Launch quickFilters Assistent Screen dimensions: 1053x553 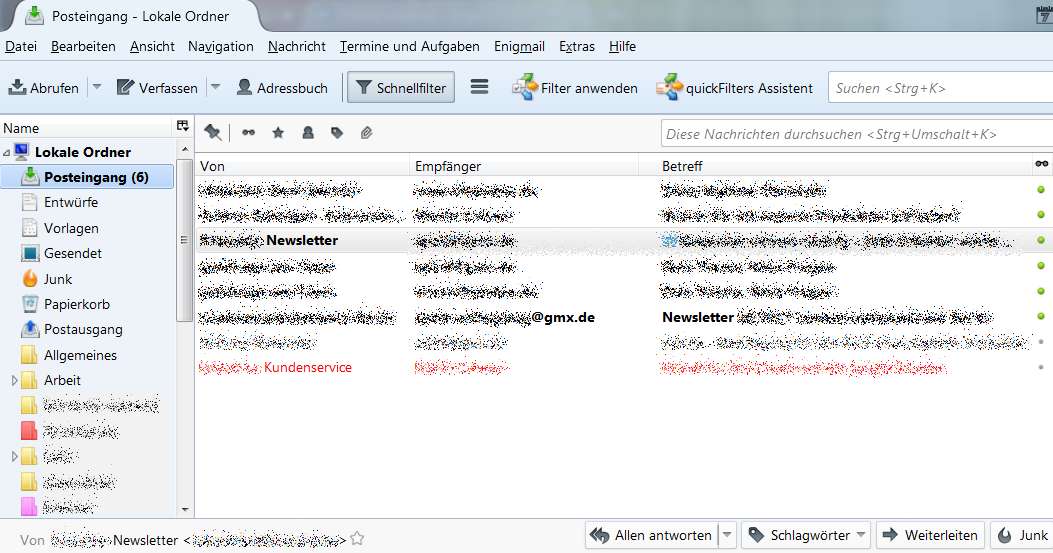tap(735, 87)
